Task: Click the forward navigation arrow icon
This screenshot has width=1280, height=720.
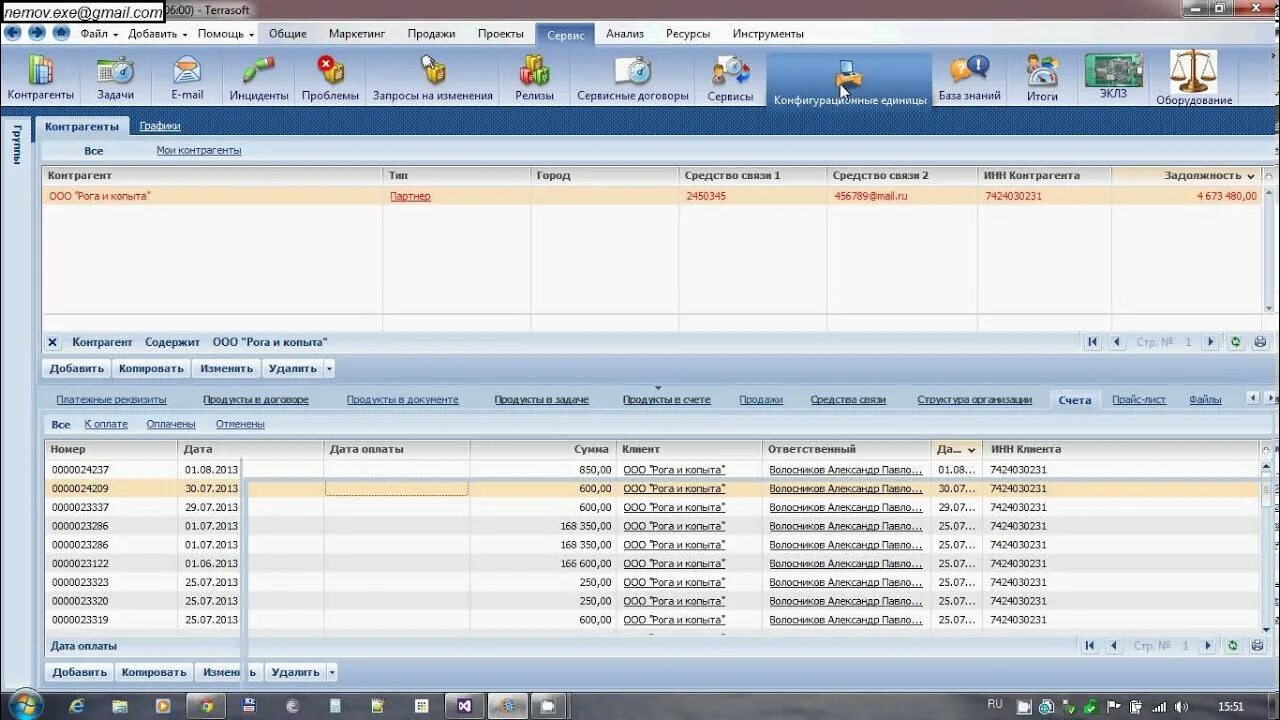Action: click(x=37, y=33)
